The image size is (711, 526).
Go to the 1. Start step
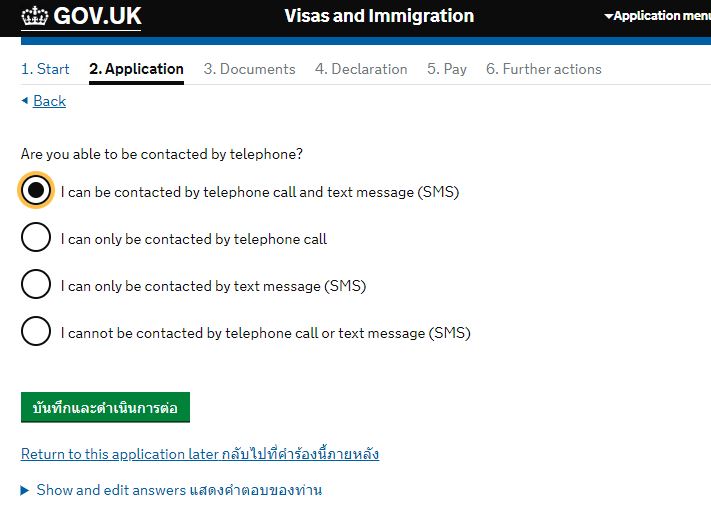(45, 69)
